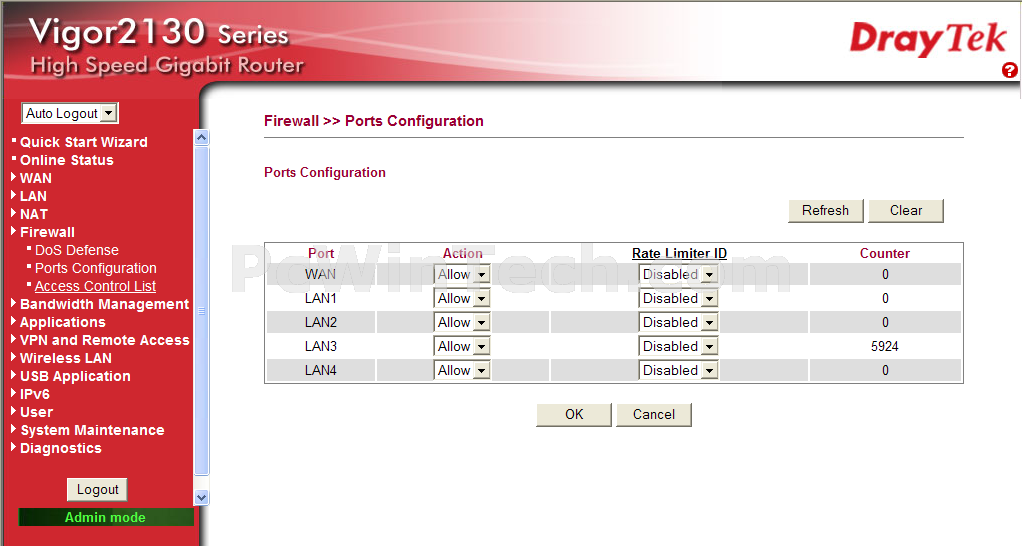Click the Counter column header
The image size is (1022, 546).
(884, 253)
